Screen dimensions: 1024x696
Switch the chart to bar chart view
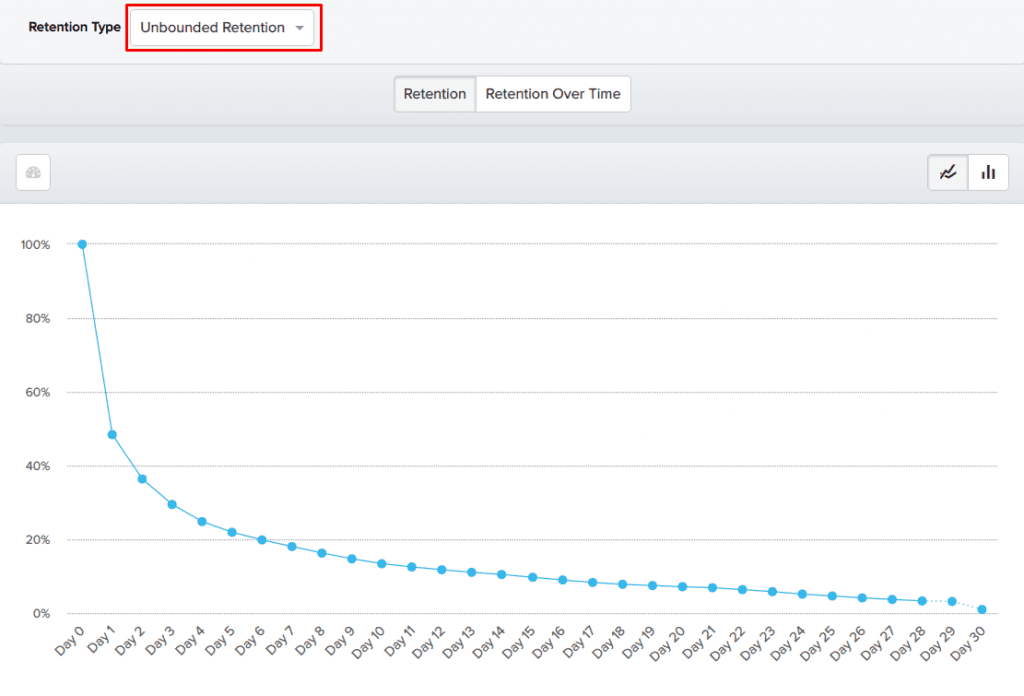click(x=988, y=172)
